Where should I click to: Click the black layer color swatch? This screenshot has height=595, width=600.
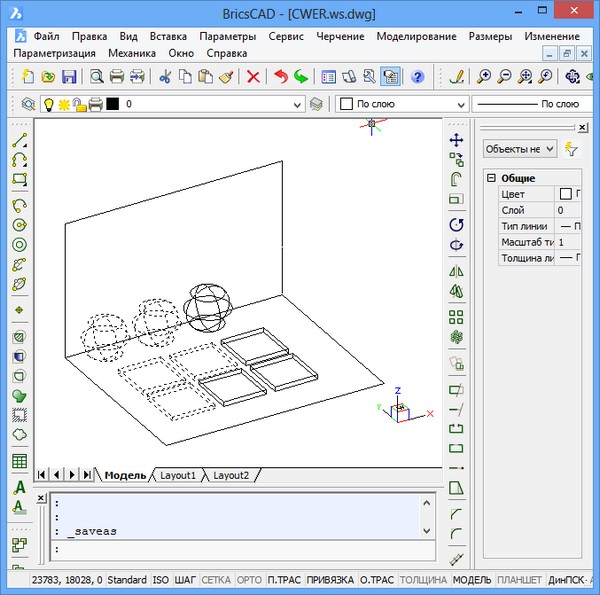pos(113,104)
